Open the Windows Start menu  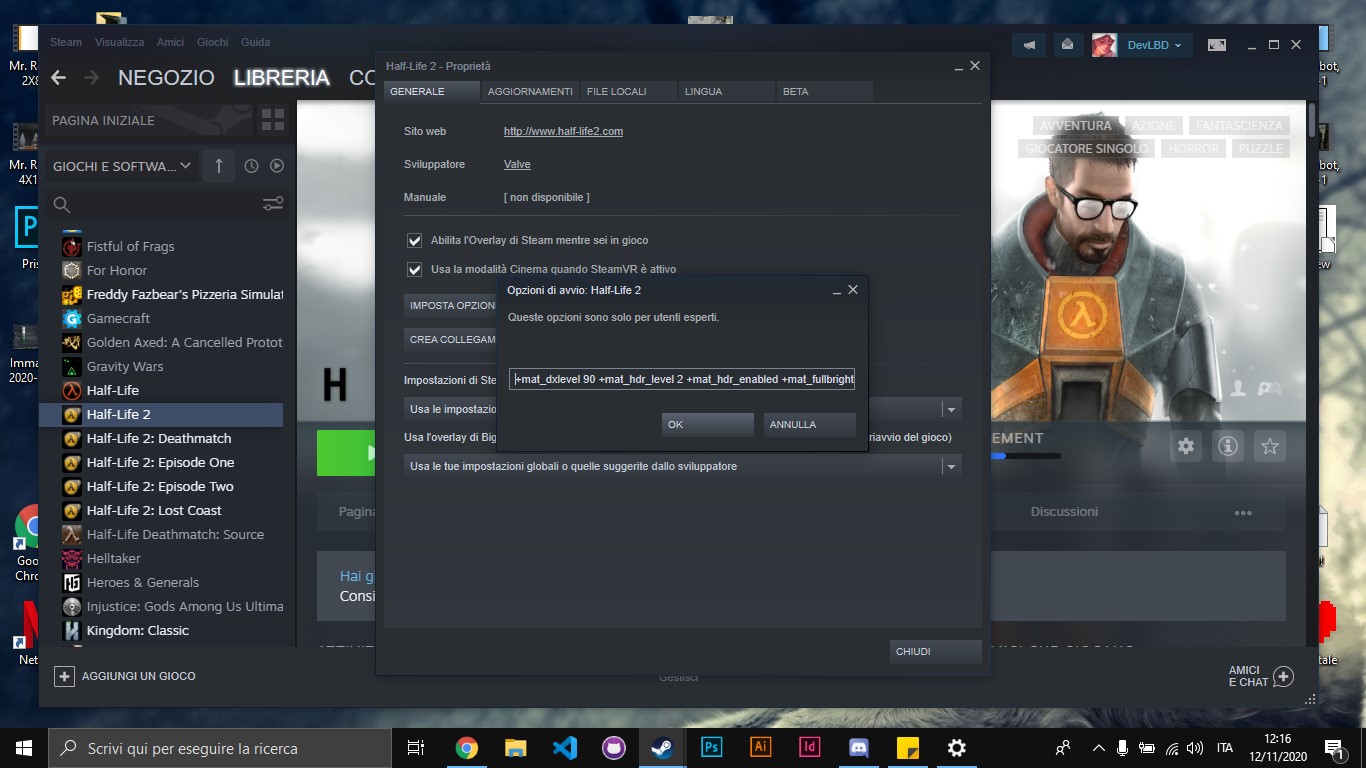click(x=24, y=748)
